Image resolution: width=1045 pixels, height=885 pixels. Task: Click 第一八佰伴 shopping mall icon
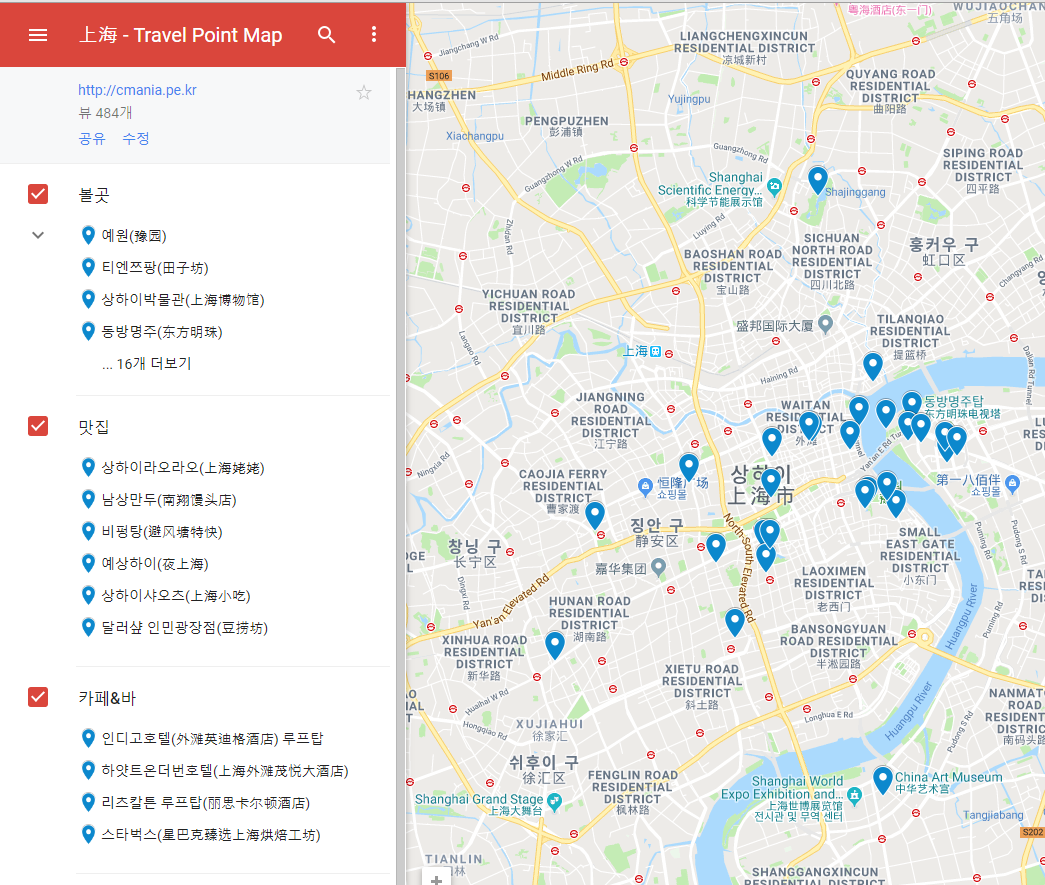[1012, 483]
